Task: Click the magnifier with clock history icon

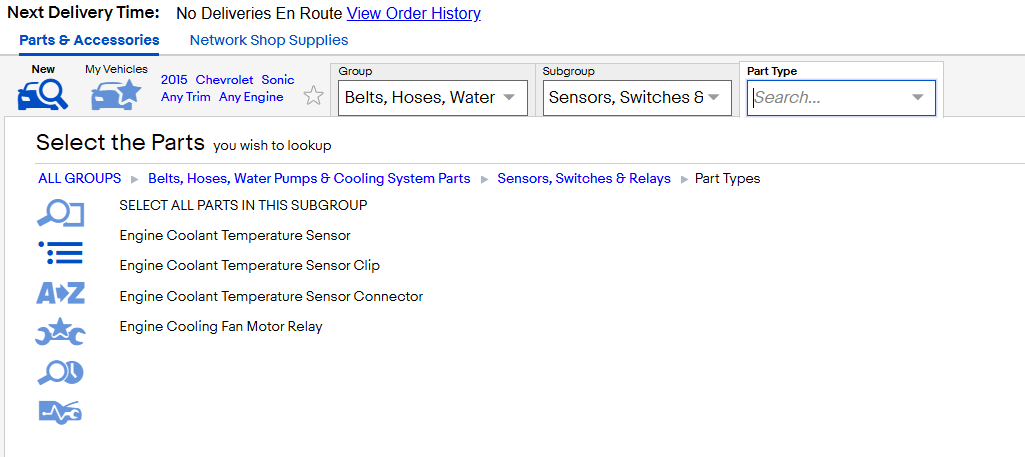Action: click(x=60, y=373)
